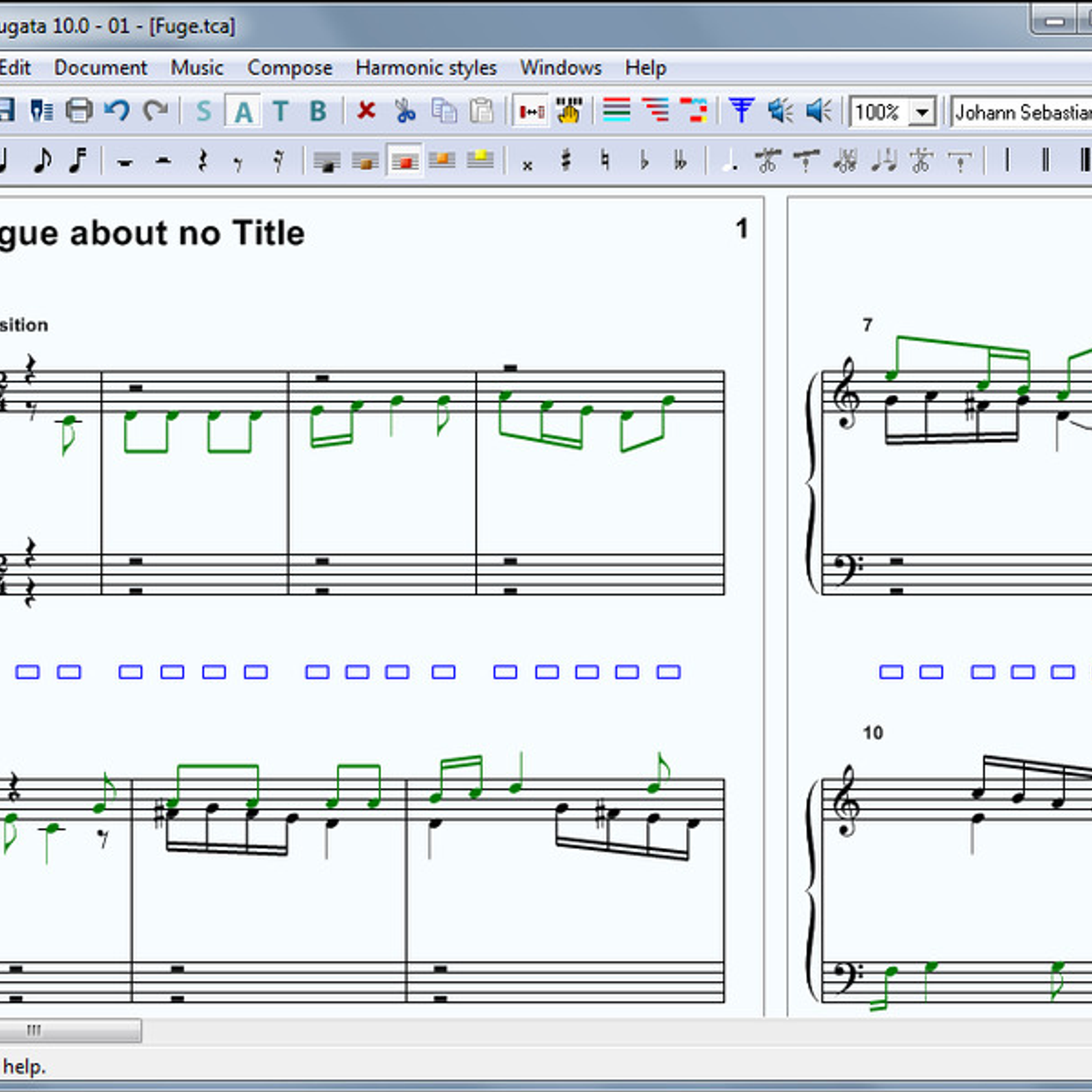This screenshot has height=1092, width=1092.
Task: Open the Music menu
Action: click(x=197, y=68)
